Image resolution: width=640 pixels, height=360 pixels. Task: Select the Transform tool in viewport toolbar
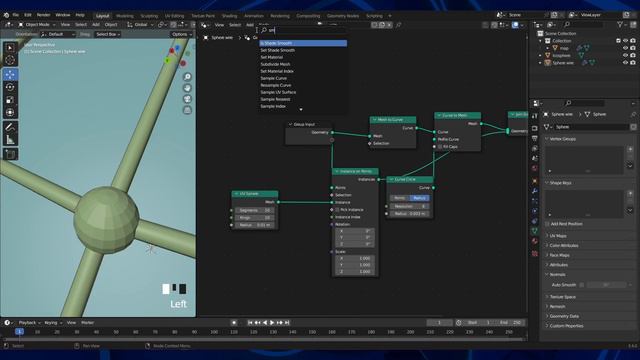10,112
